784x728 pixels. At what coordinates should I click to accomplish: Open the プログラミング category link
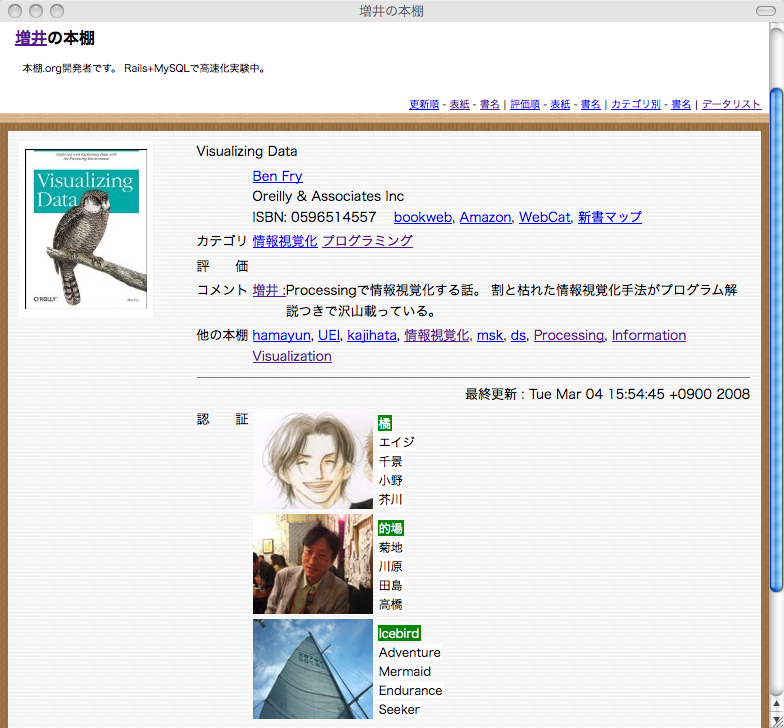pyautogui.click(x=368, y=241)
